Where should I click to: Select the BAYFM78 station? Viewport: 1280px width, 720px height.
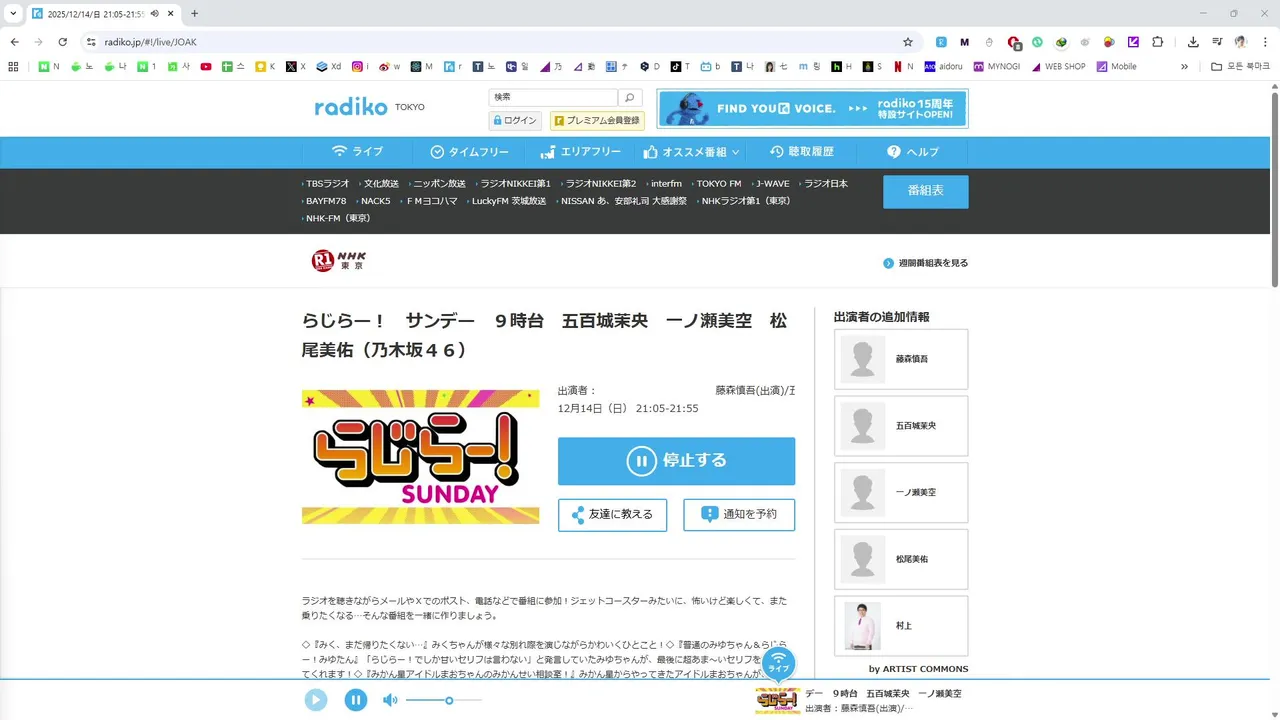(325, 201)
